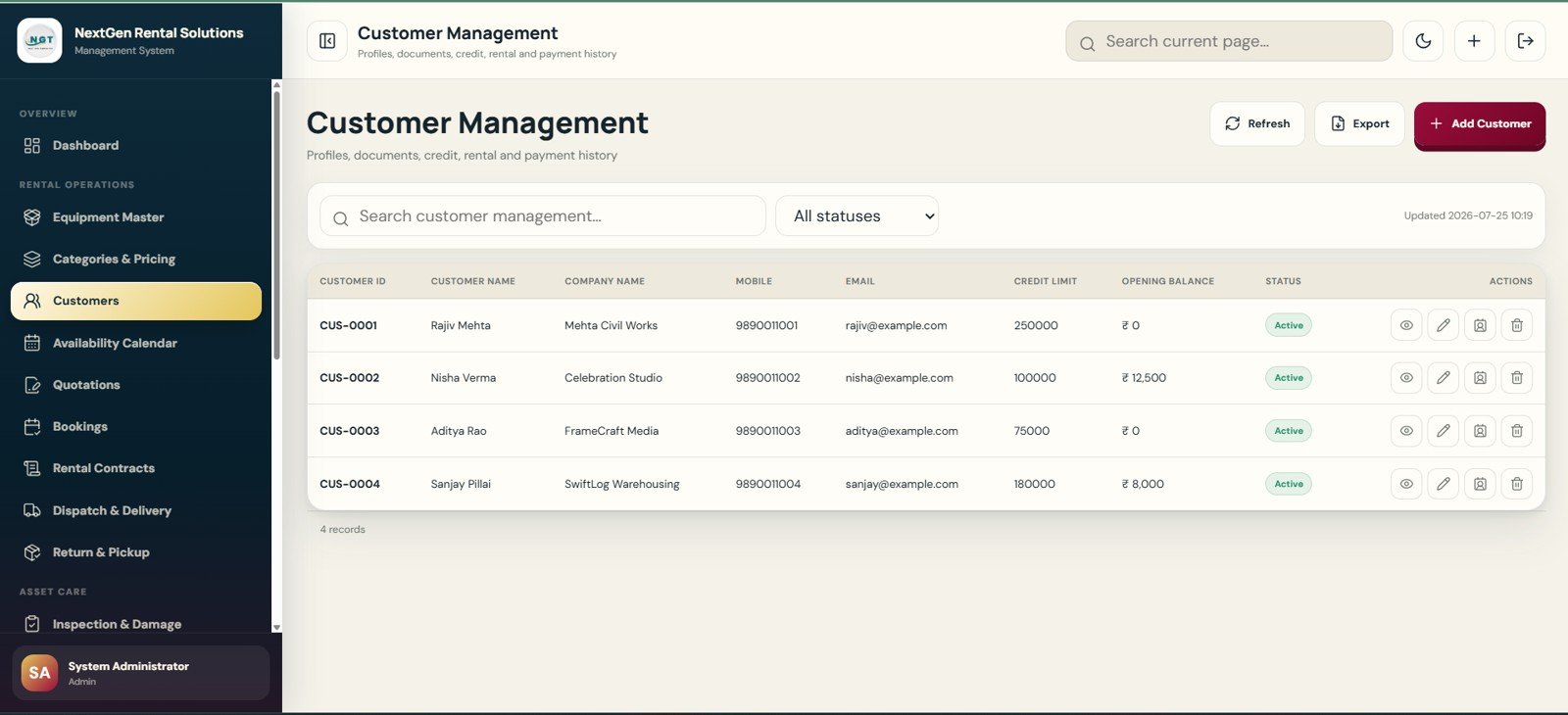Click the Search customer management field
Viewport: 1568px width, 715px height.
tap(543, 215)
